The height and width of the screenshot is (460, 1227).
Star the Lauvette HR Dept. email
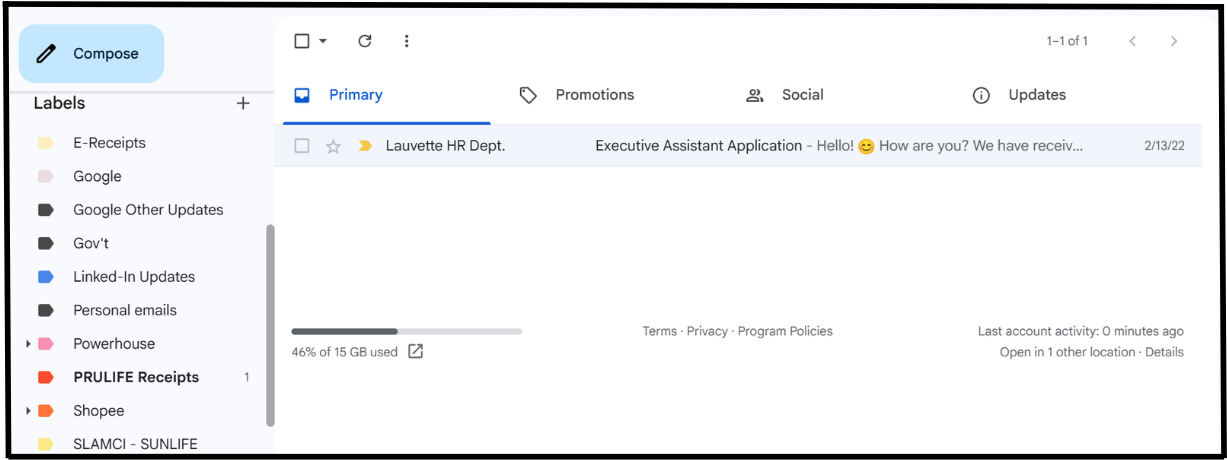pos(334,146)
